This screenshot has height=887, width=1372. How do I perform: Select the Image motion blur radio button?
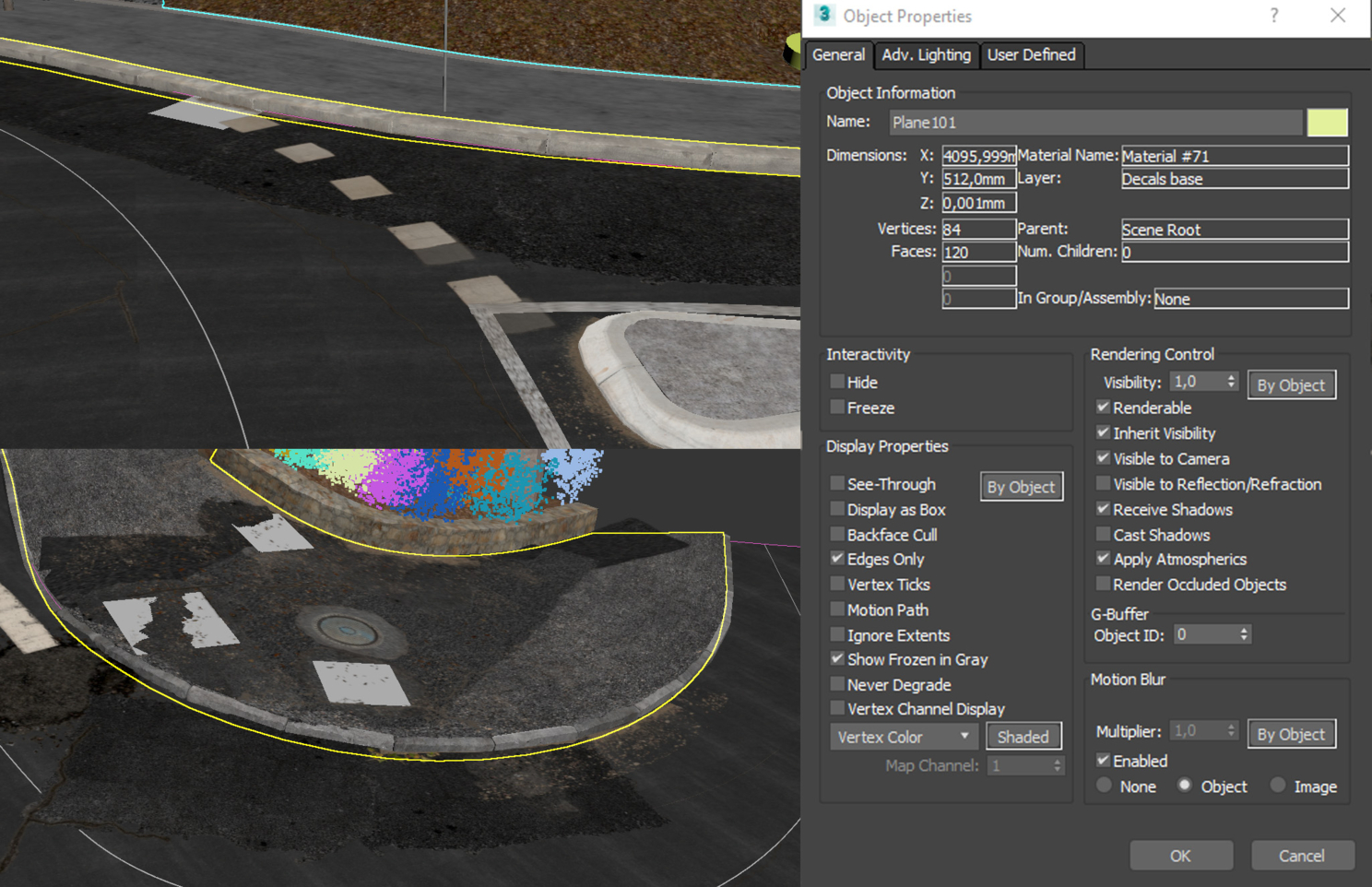[x=1278, y=786]
